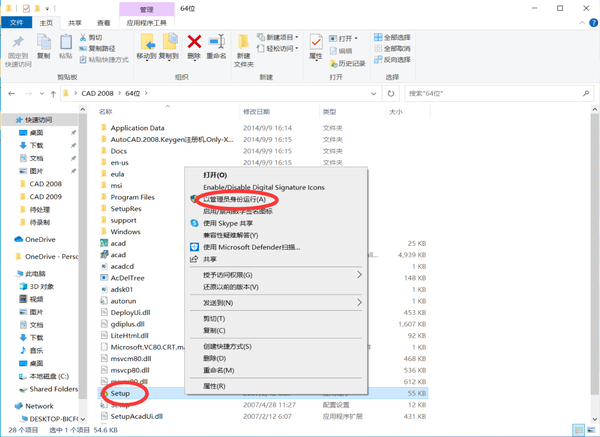
Task: Go back with the Back arrow
Action: (12, 93)
